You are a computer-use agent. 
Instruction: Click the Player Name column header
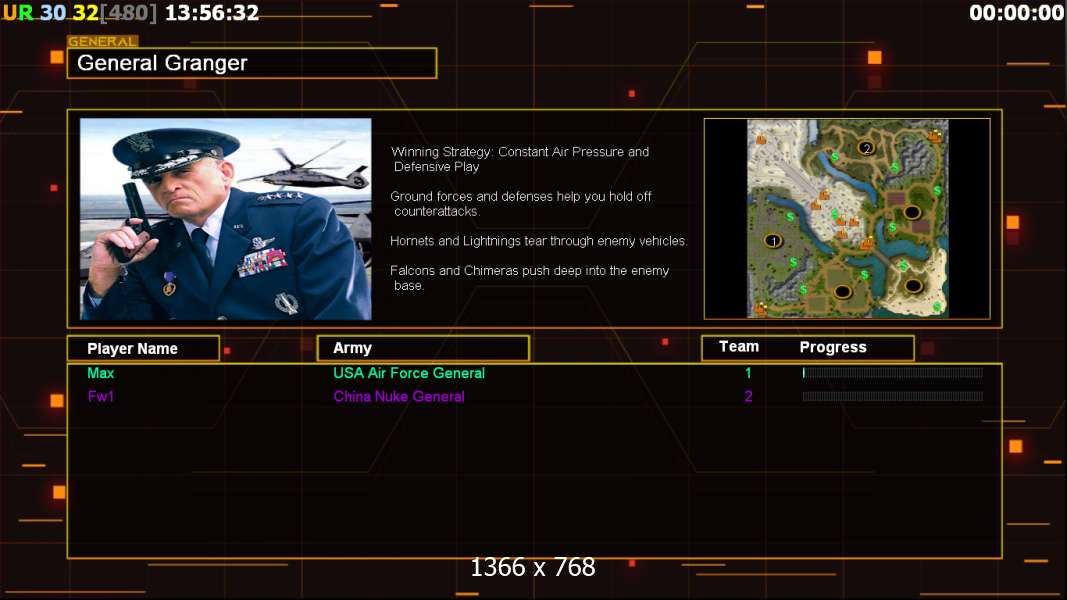(144, 348)
